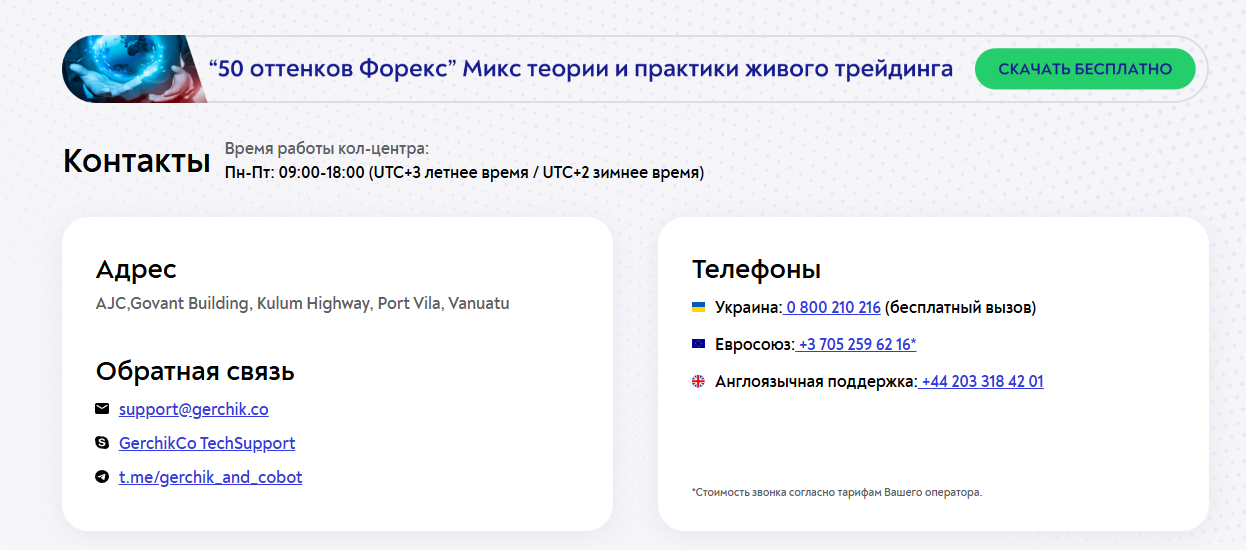Click the glowing globe banner image

point(134,69)
